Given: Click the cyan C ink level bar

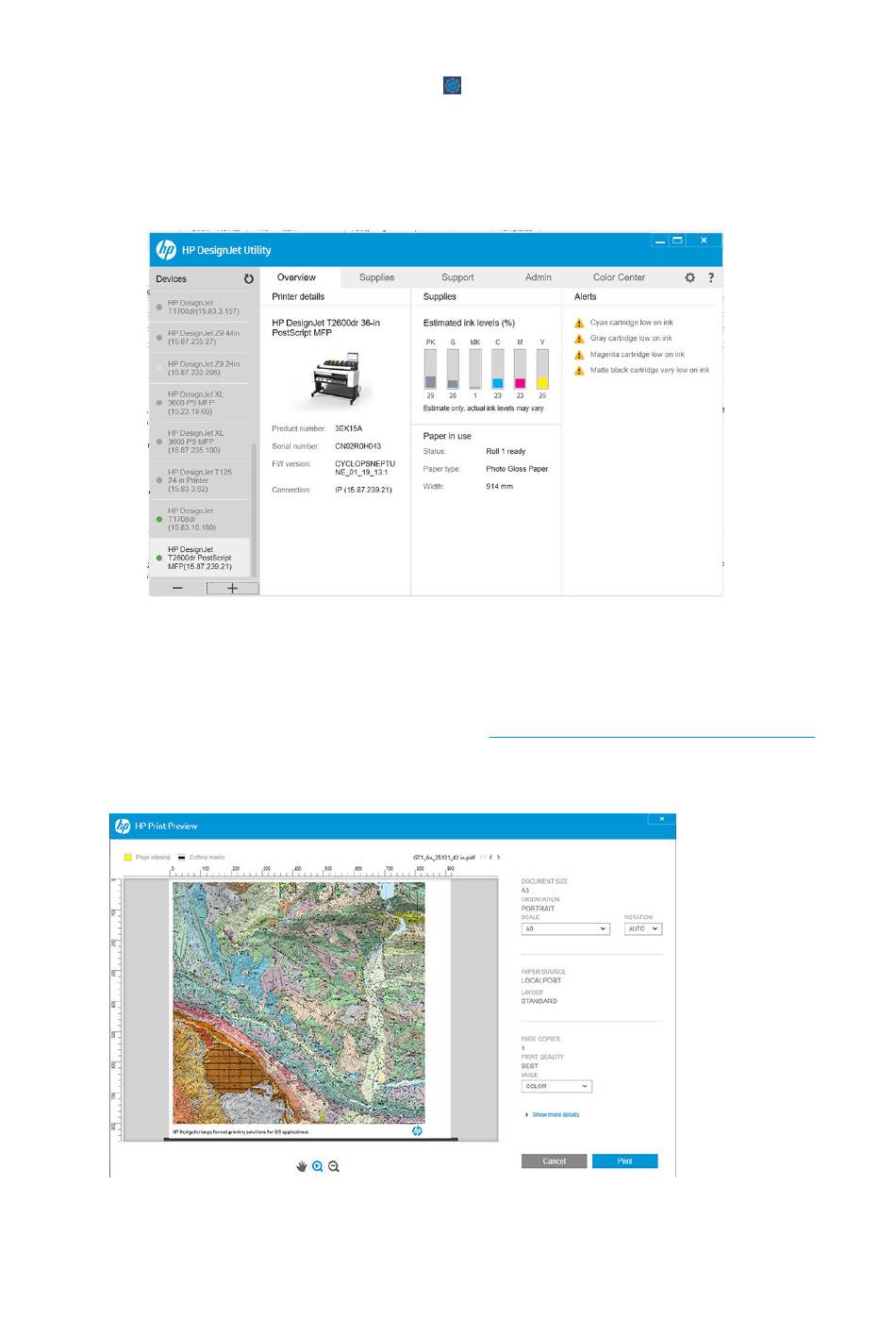Looking at the screenshot, I should pos(498,369).
